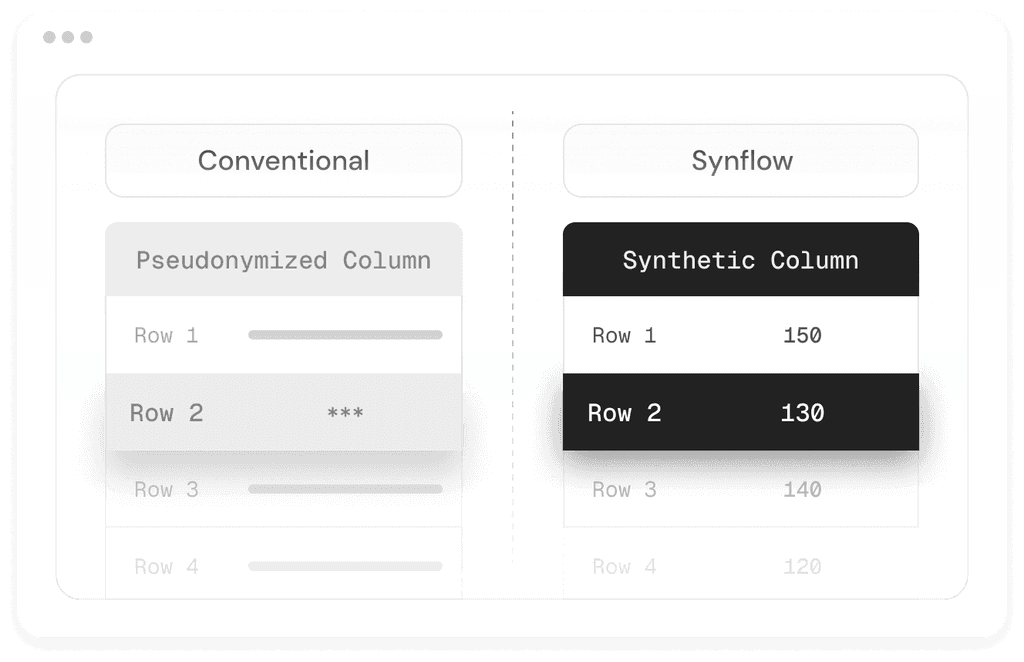The image size is (1024, 662).
Task: Click value 140 in Synthetic Row 3
Action: (802, 489)
